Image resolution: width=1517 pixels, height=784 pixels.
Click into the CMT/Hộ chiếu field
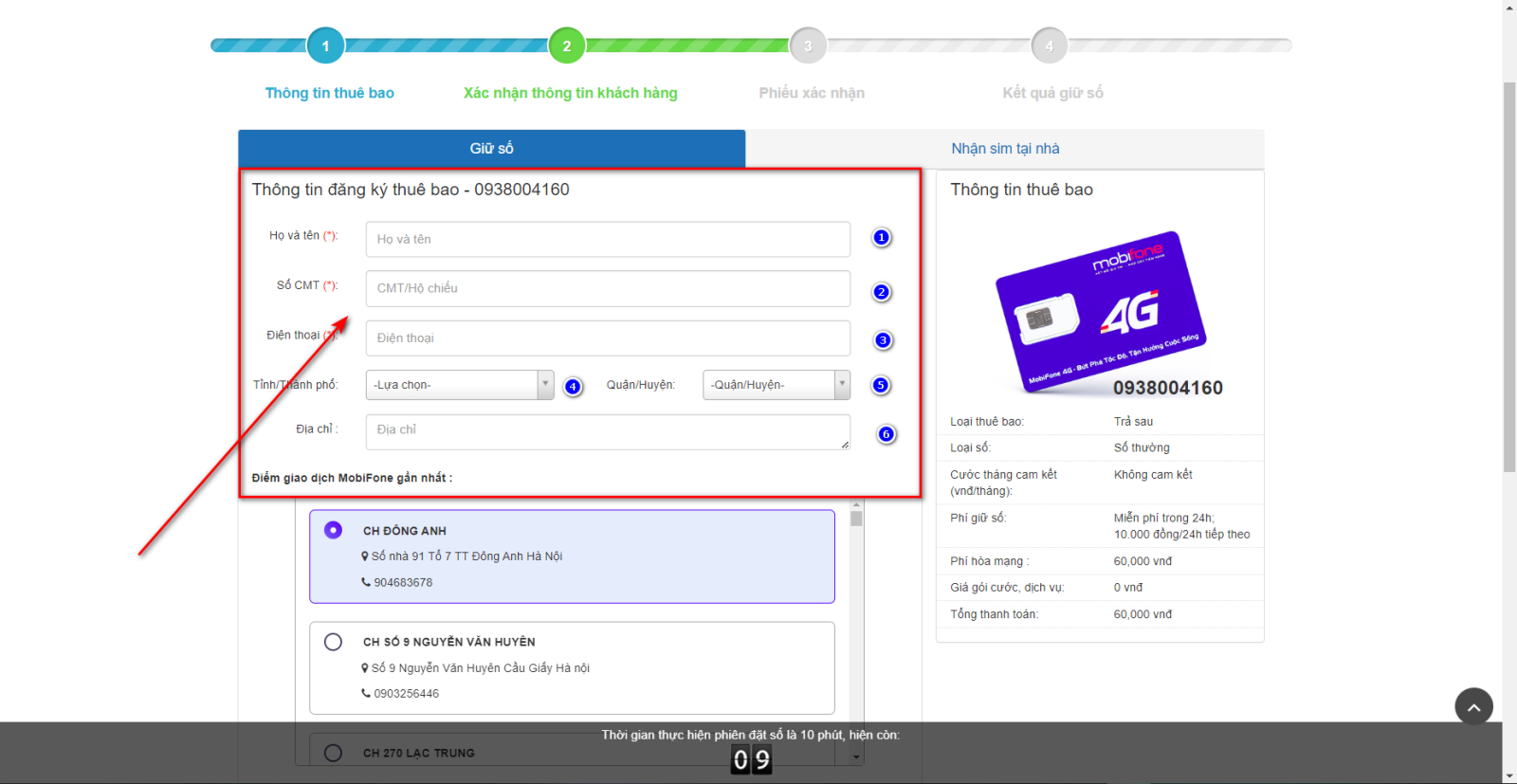coord(608,288)
